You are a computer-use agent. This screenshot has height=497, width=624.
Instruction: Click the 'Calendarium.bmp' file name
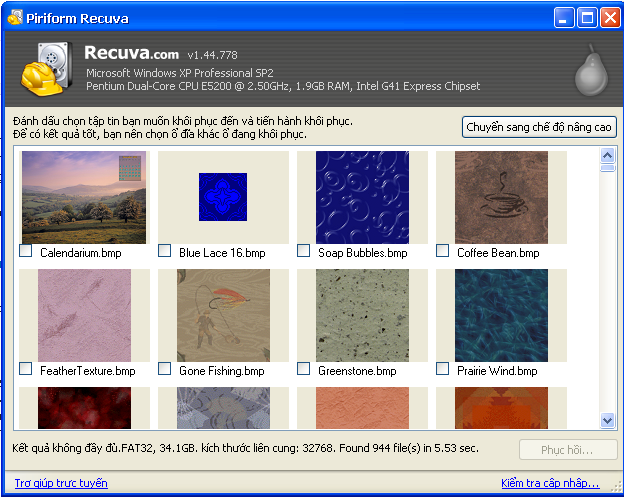81,253
